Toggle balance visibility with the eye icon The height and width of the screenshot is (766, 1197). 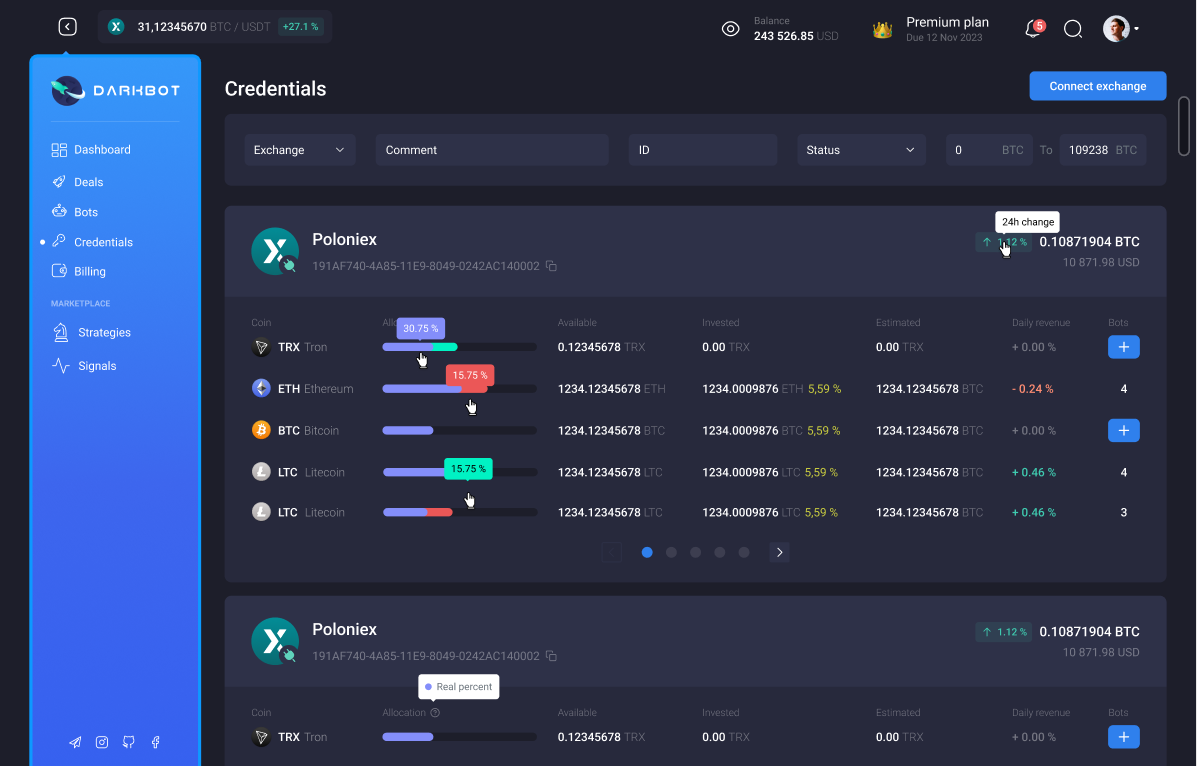coord(730,29)
